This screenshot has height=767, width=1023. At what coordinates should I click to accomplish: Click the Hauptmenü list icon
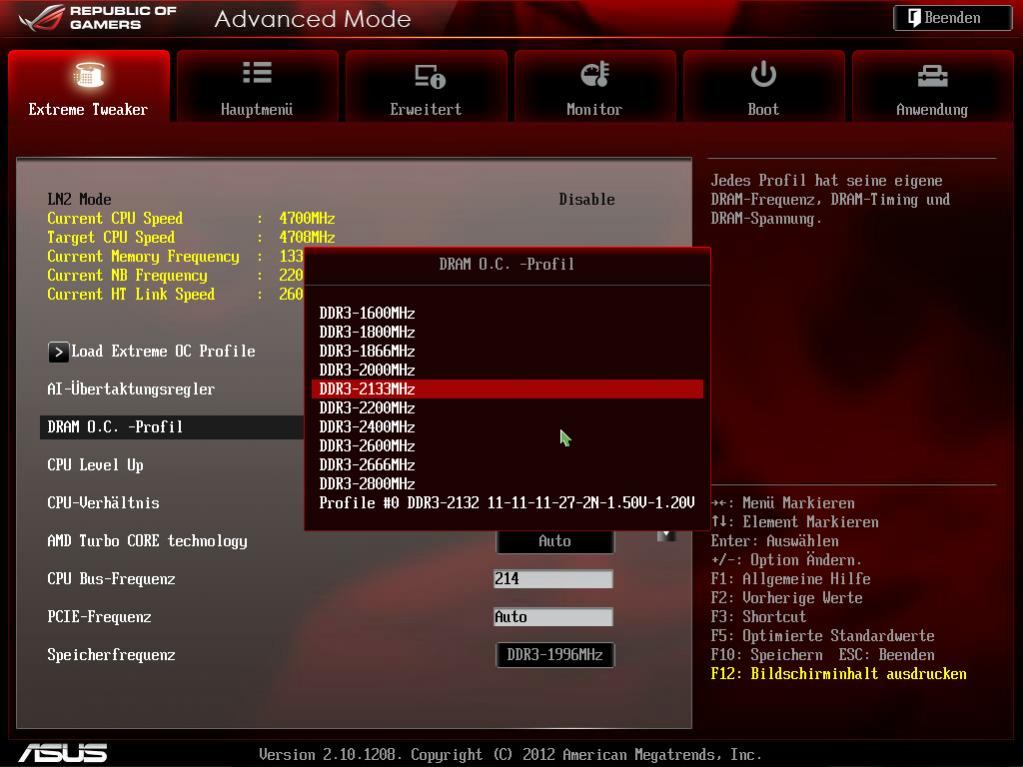(257, 72)
